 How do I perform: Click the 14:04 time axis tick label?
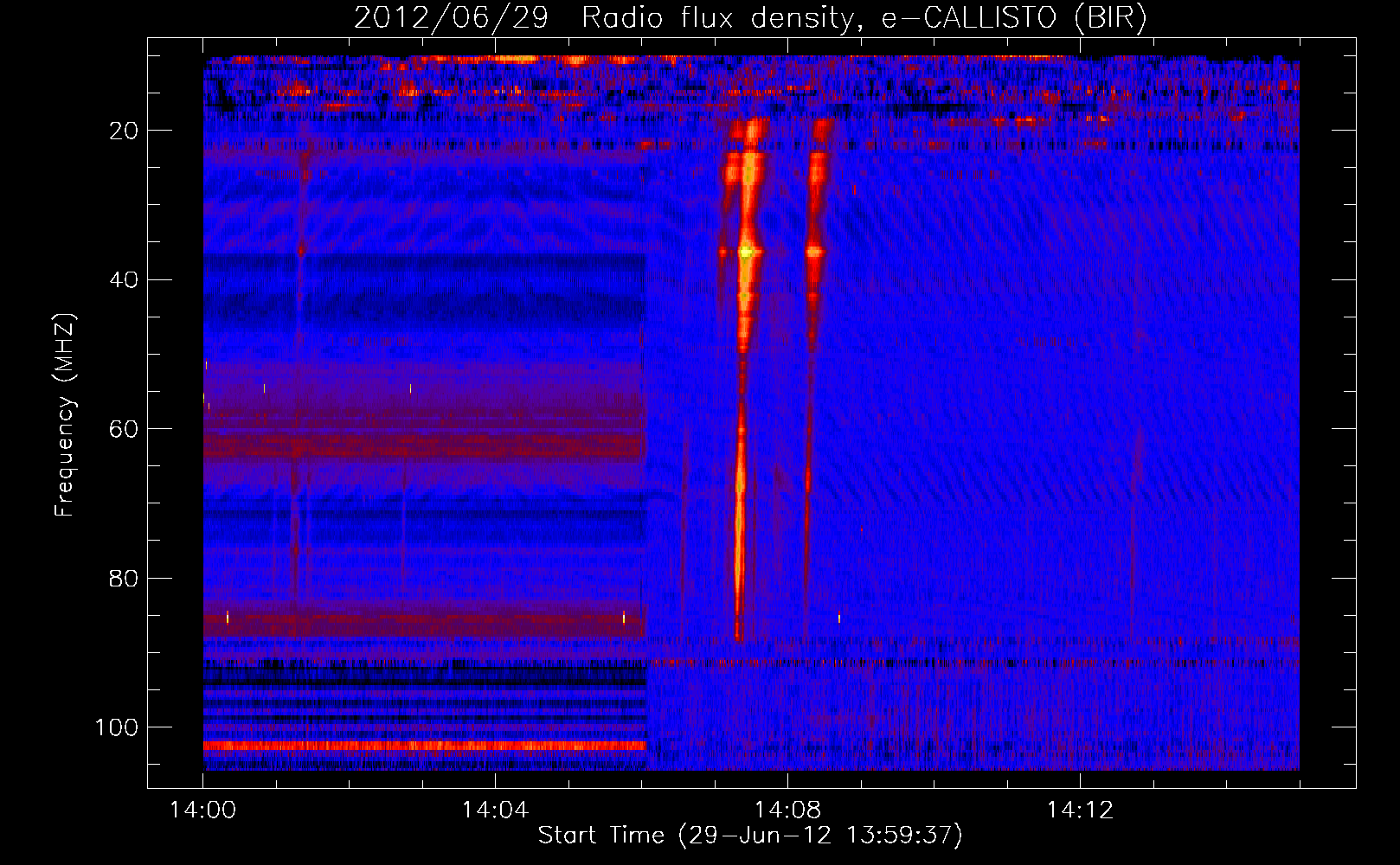coord(495,811)
